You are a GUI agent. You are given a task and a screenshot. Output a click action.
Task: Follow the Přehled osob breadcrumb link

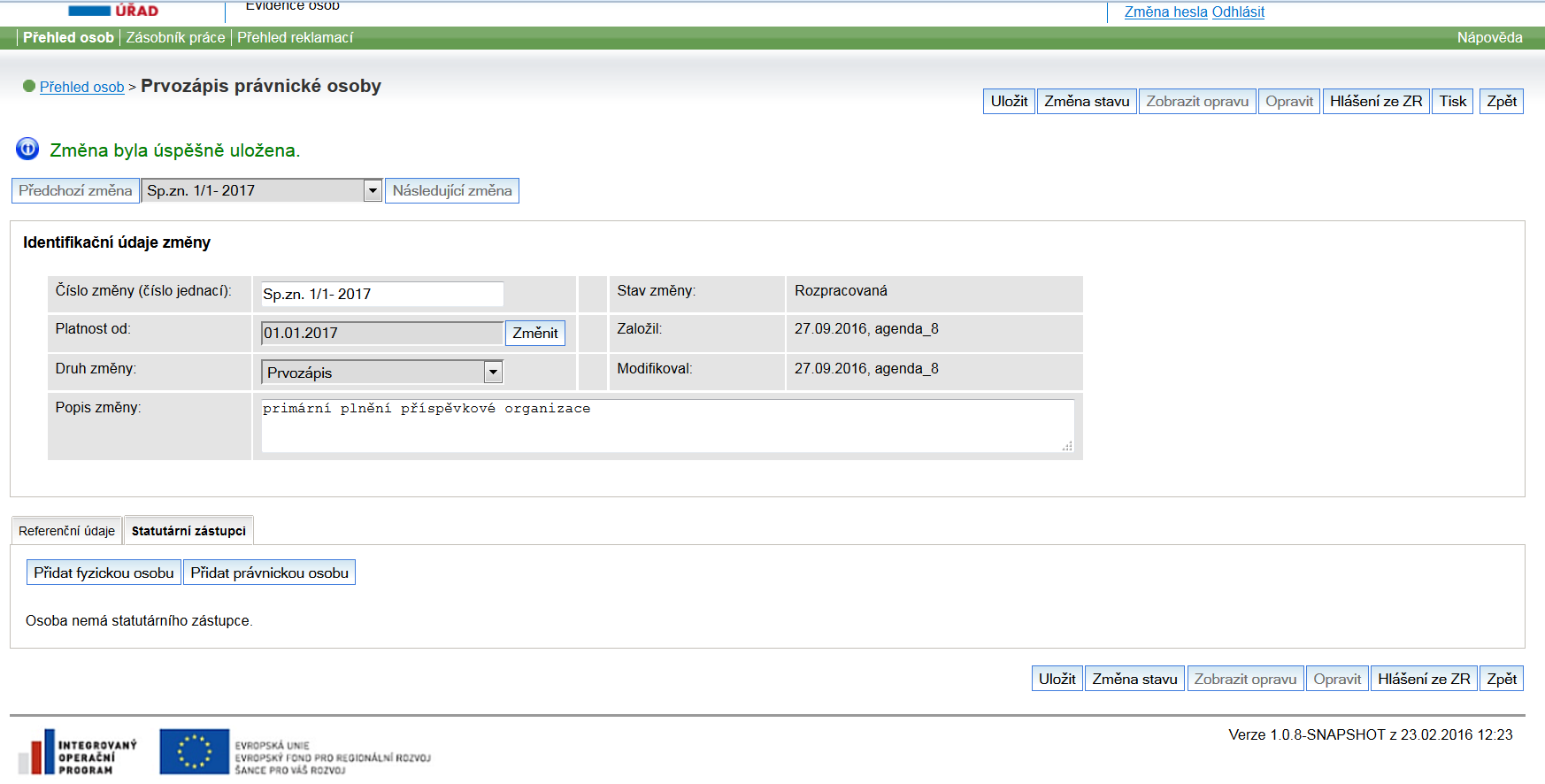coord(81,87)
